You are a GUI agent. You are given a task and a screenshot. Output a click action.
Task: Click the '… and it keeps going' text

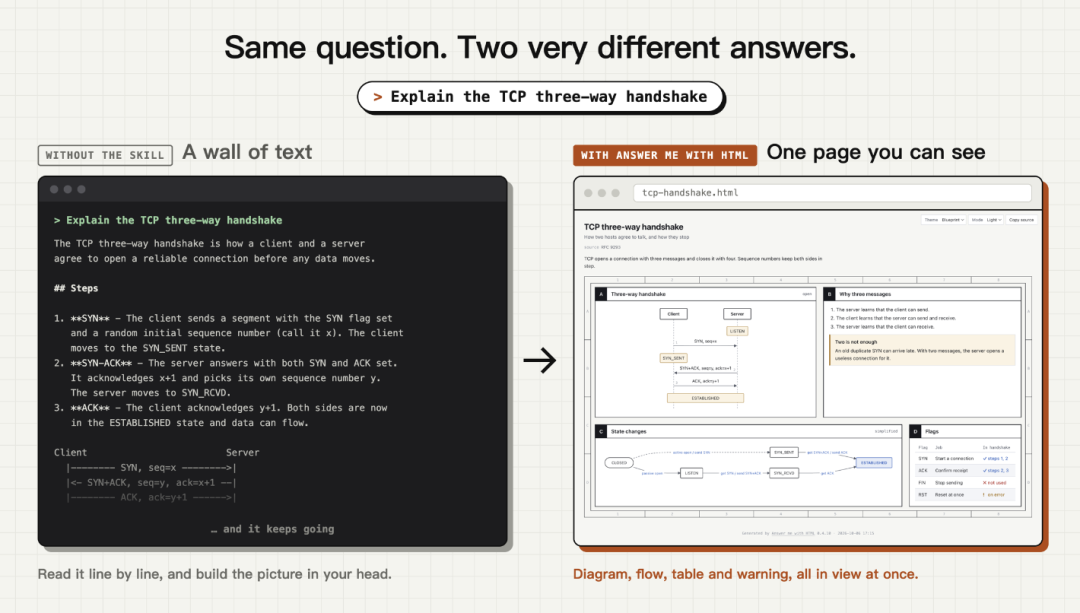point(272,529)
